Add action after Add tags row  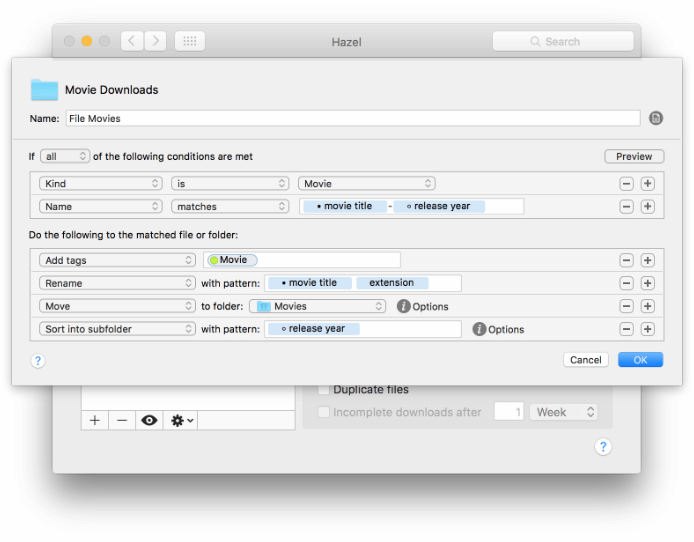tap(648, 260)
